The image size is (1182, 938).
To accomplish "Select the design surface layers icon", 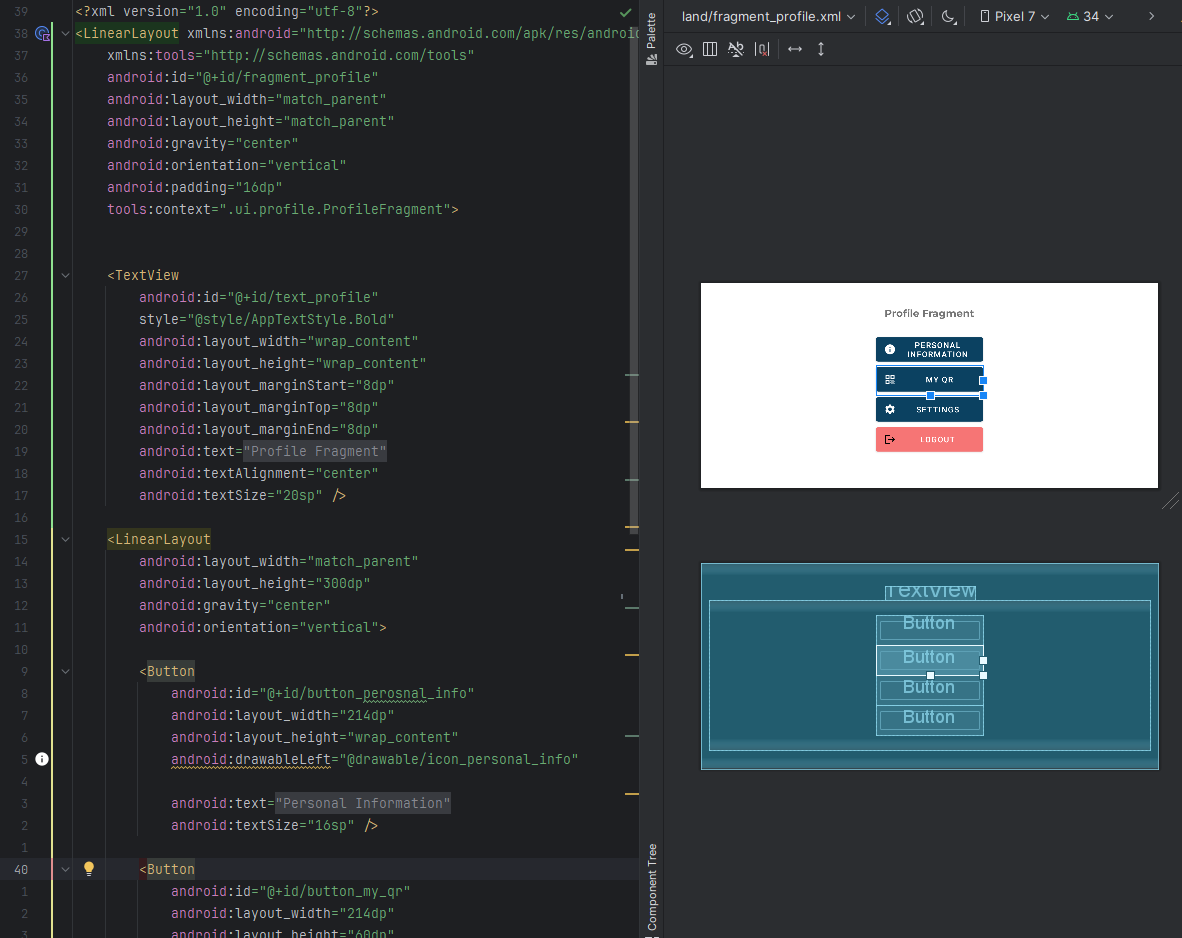I will tap(883, 17).
